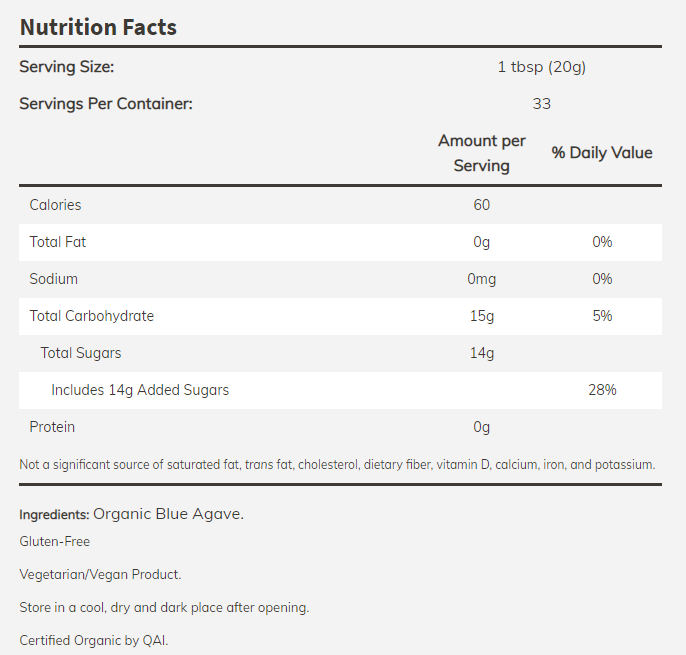Viewport: 686px width, 655px height.
Task: Select the Calories row label
Action: (55, 205)
